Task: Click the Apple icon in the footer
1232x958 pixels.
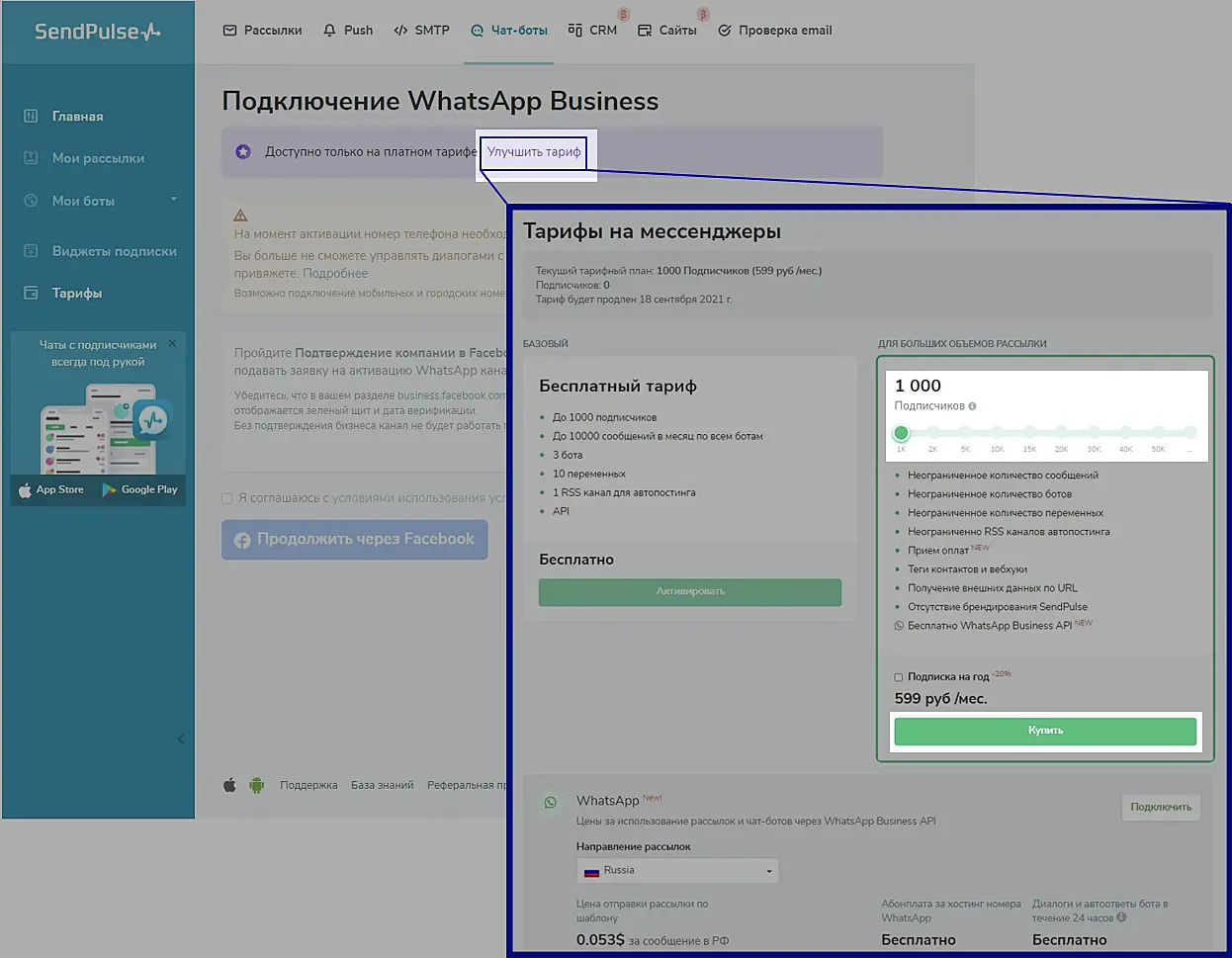Action: click(x=229, y=785)
